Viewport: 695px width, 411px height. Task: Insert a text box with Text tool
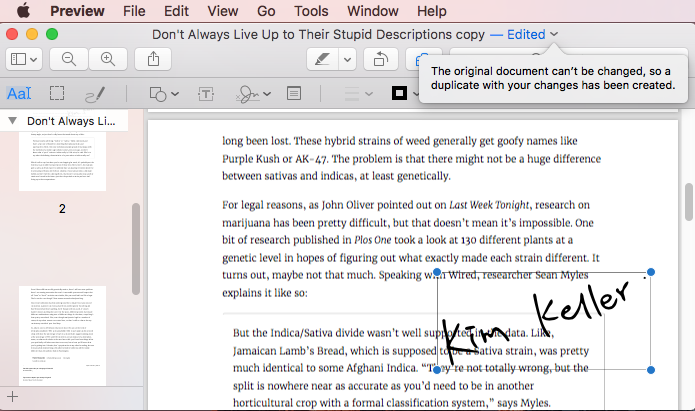[206, 94]
